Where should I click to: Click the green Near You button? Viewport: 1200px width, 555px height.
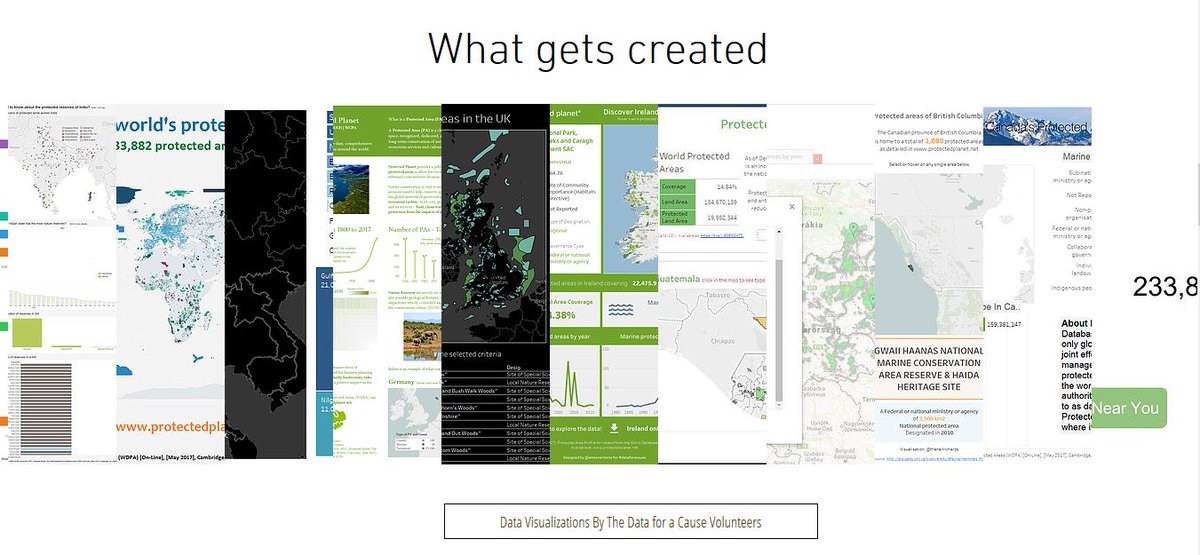tap(1128, 408)
